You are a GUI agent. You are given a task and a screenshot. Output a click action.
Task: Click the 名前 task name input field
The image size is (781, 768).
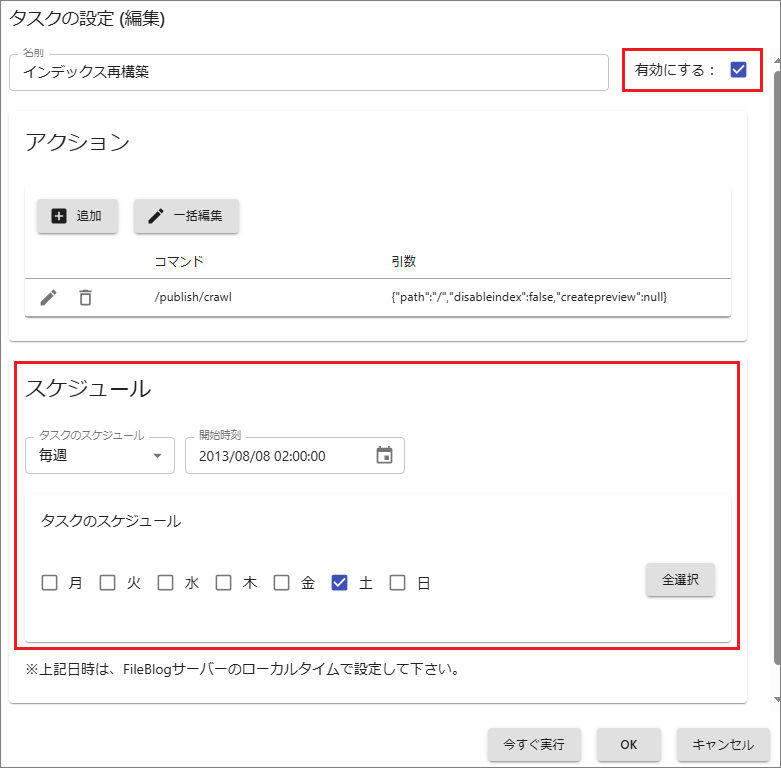(x=308, y=73)
